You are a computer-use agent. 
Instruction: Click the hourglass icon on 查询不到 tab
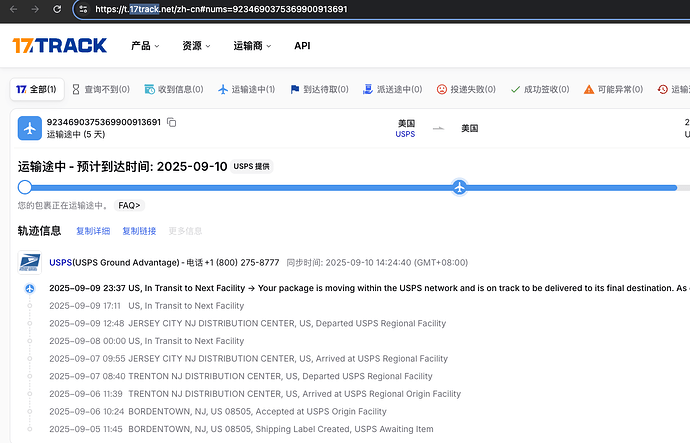pyautogui.click(x=76, y=89)
